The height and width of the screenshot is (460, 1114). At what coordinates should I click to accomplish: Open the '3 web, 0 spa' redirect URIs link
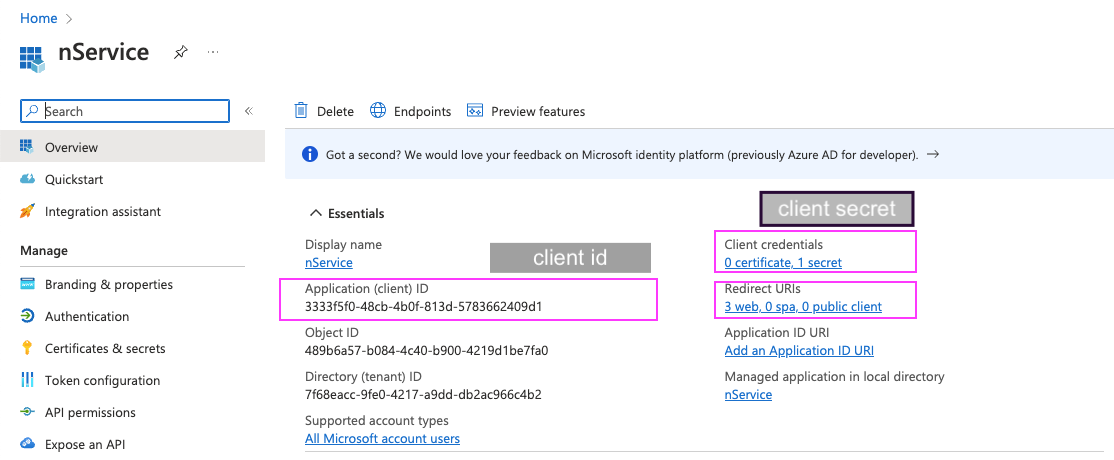(803, 307)
